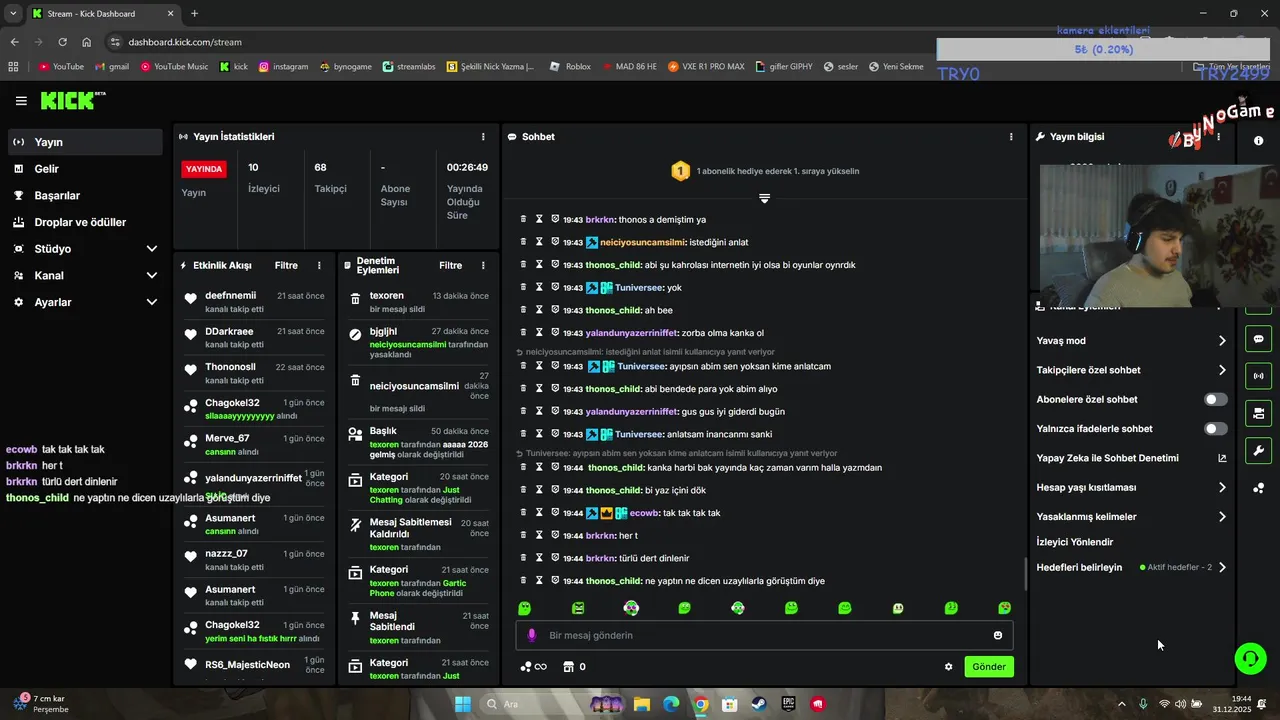Click the chat panel scrollbar
This screenshot has height=720, width=1280.
pyautogui.click(x=1026, y=574)
